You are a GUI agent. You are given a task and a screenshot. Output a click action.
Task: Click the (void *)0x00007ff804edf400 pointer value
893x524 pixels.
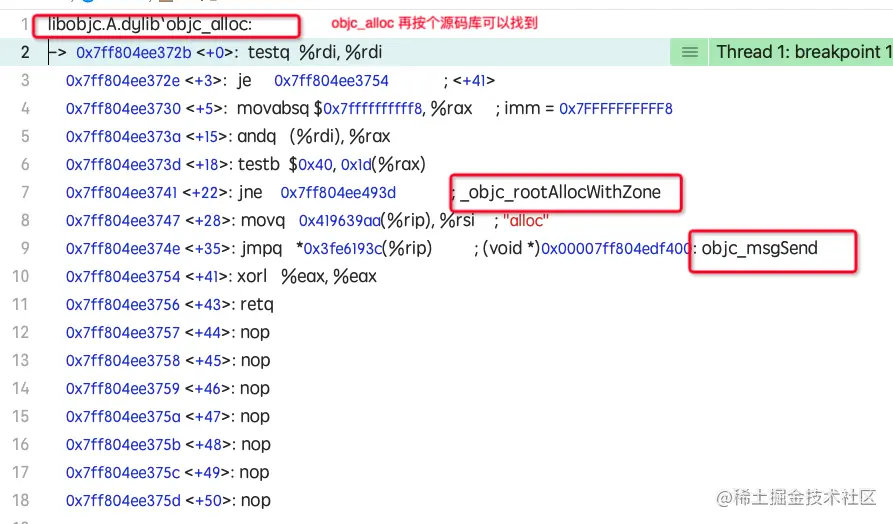[587, 248]
